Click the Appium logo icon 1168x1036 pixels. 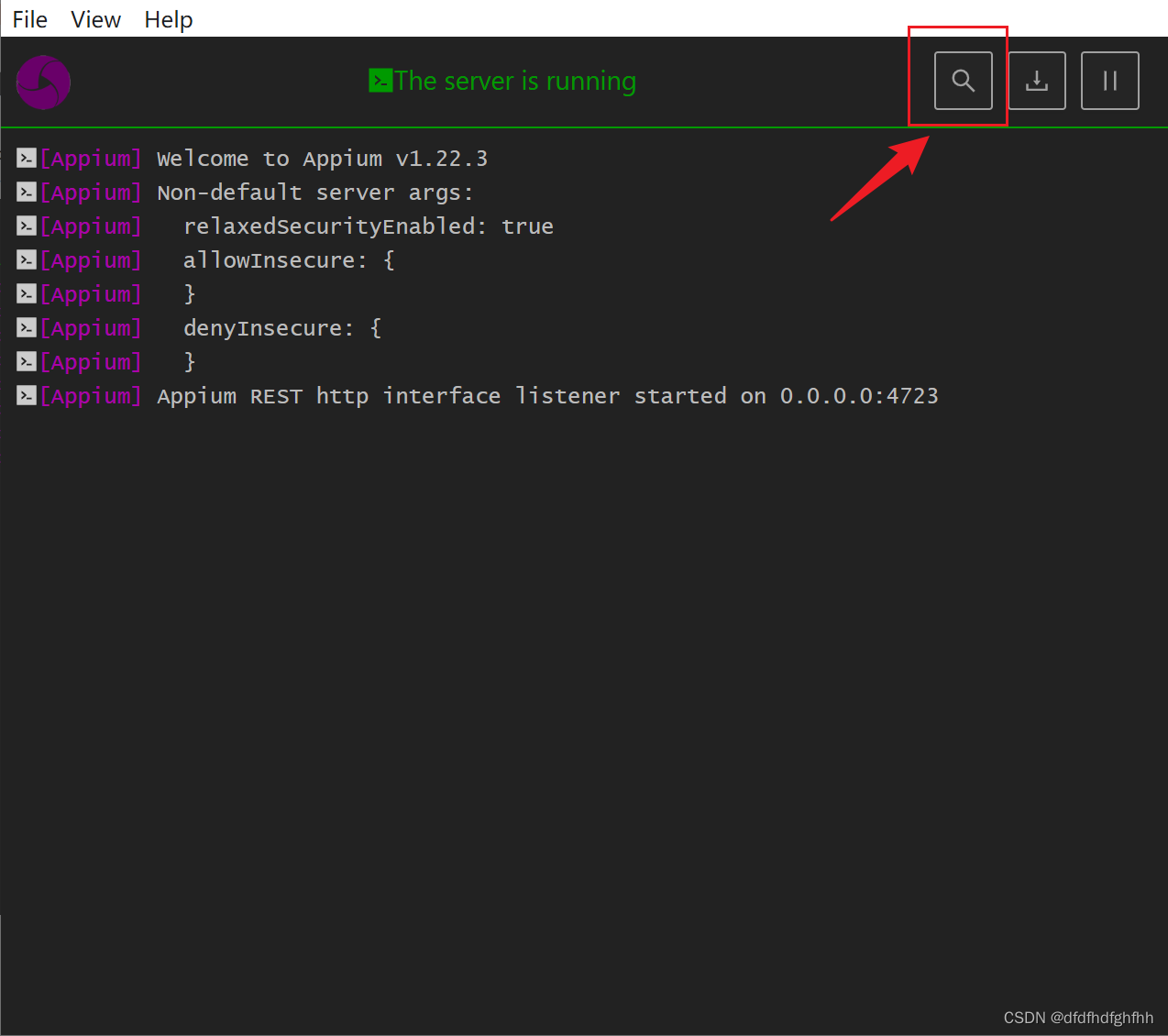tap(43, 82)
